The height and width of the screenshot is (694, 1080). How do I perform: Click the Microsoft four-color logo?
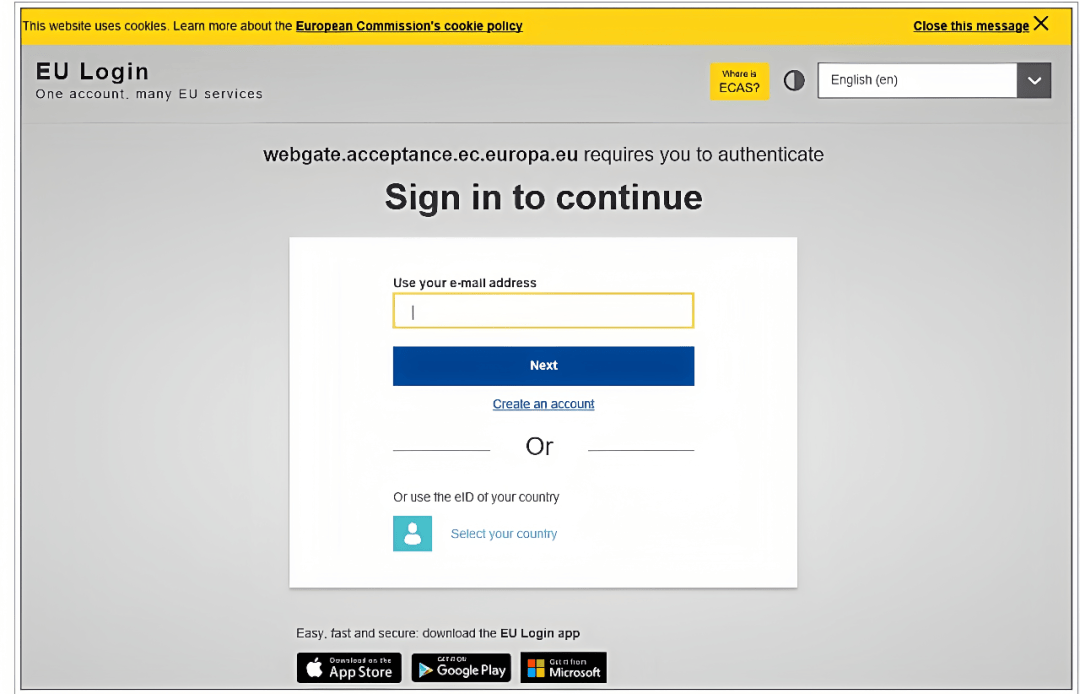pyautogui.click(x=536, y=669)
